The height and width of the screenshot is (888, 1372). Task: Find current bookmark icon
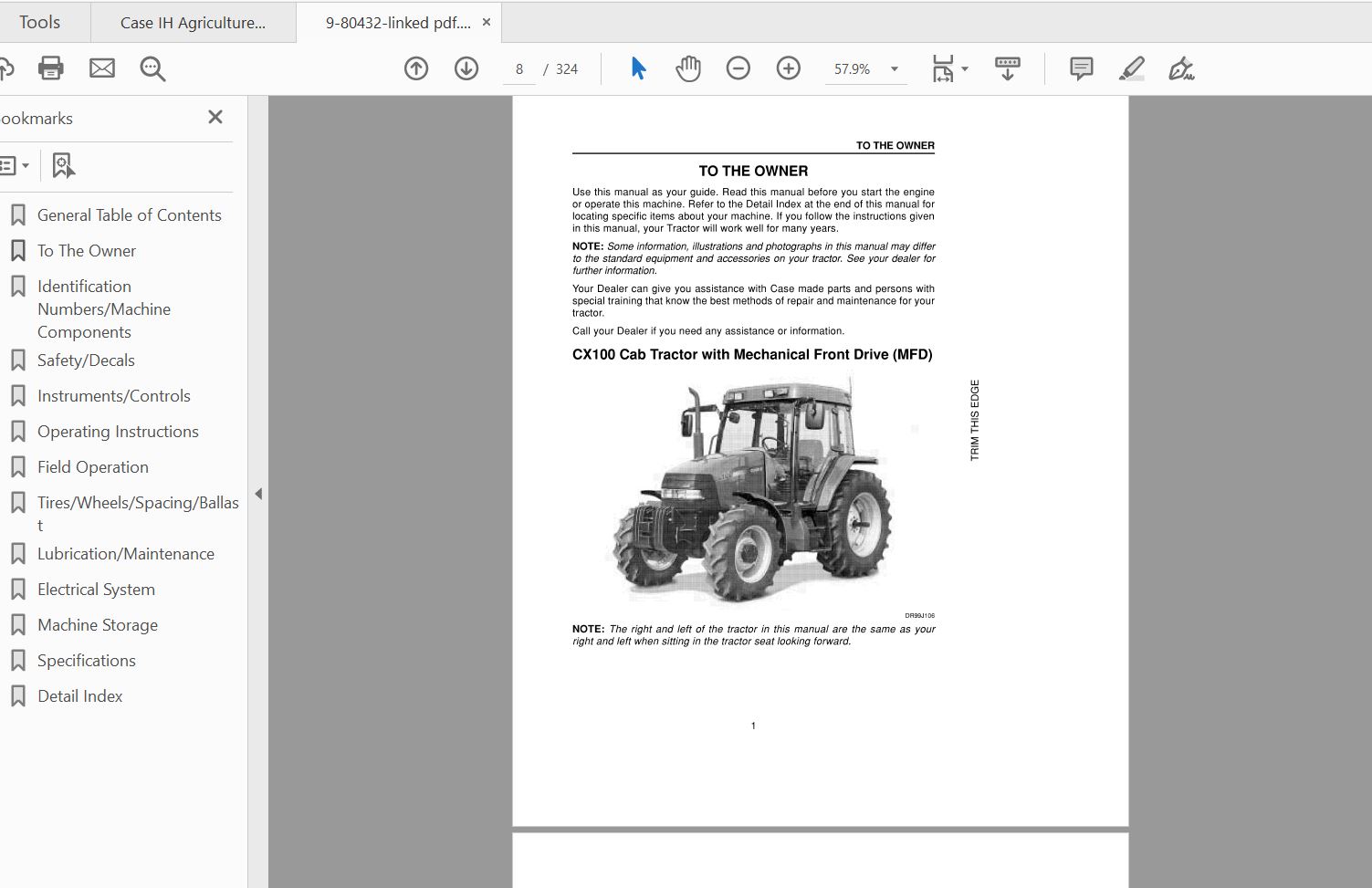pos(63,165)
